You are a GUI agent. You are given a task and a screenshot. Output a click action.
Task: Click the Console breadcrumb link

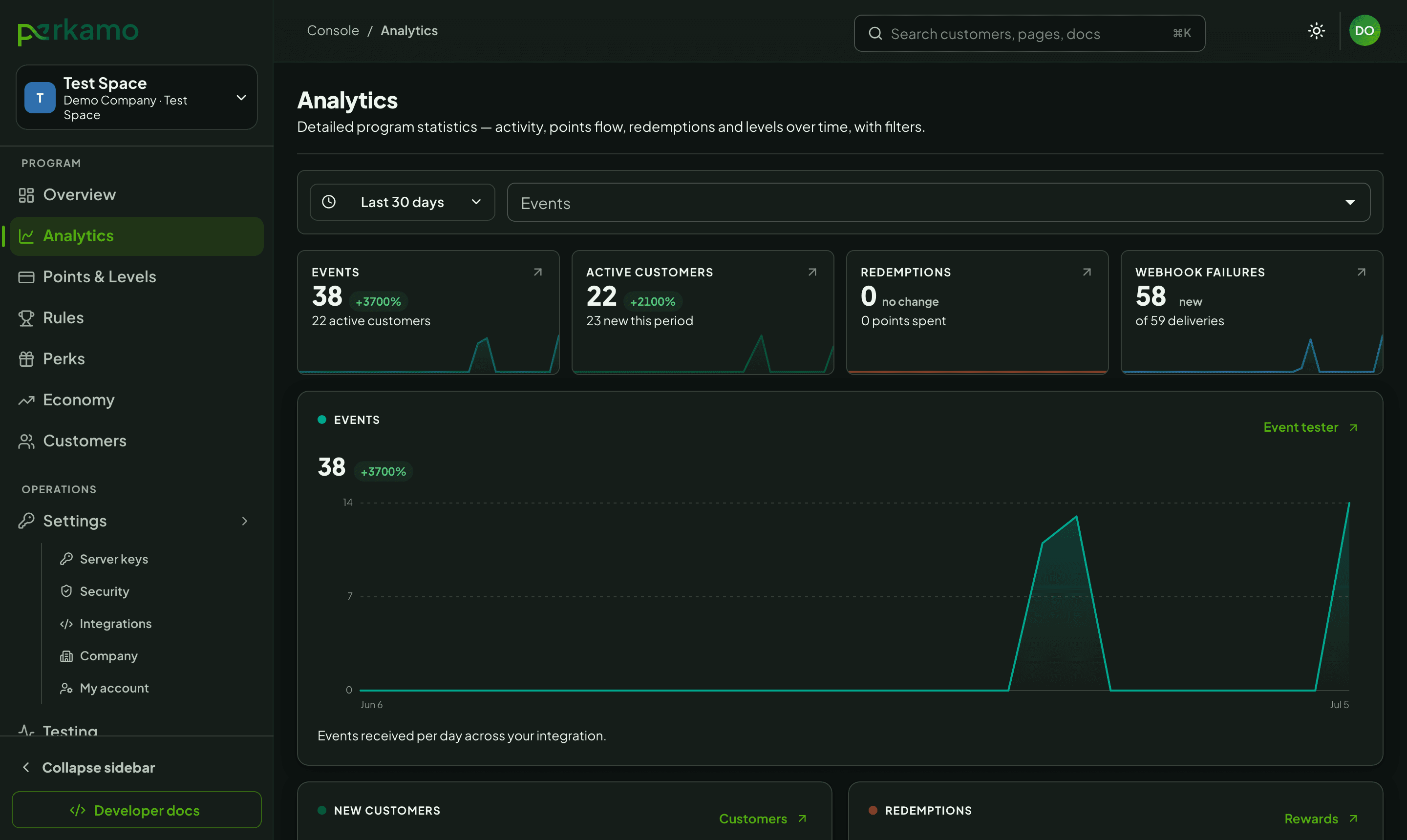pos(333,31)
